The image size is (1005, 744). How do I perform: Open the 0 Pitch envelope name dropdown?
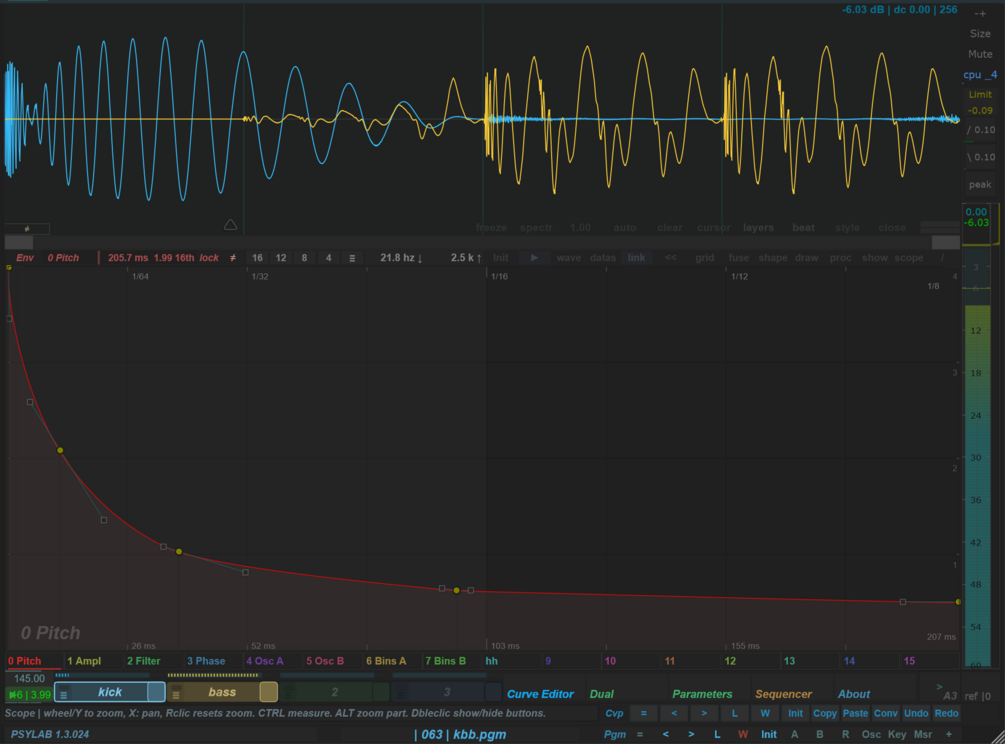[x=63, y=258]
